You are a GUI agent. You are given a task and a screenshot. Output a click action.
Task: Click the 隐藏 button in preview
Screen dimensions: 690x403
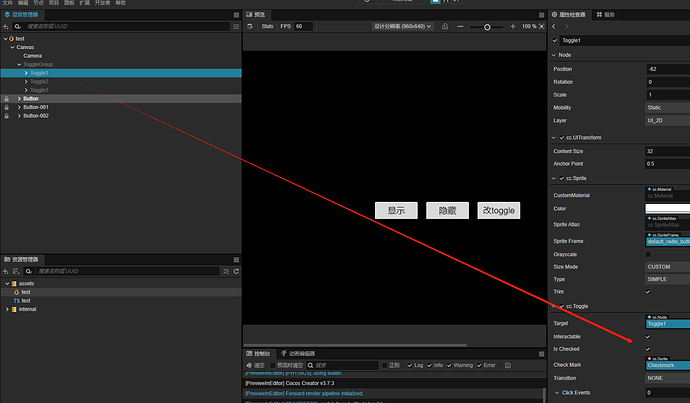pos(448,211)
